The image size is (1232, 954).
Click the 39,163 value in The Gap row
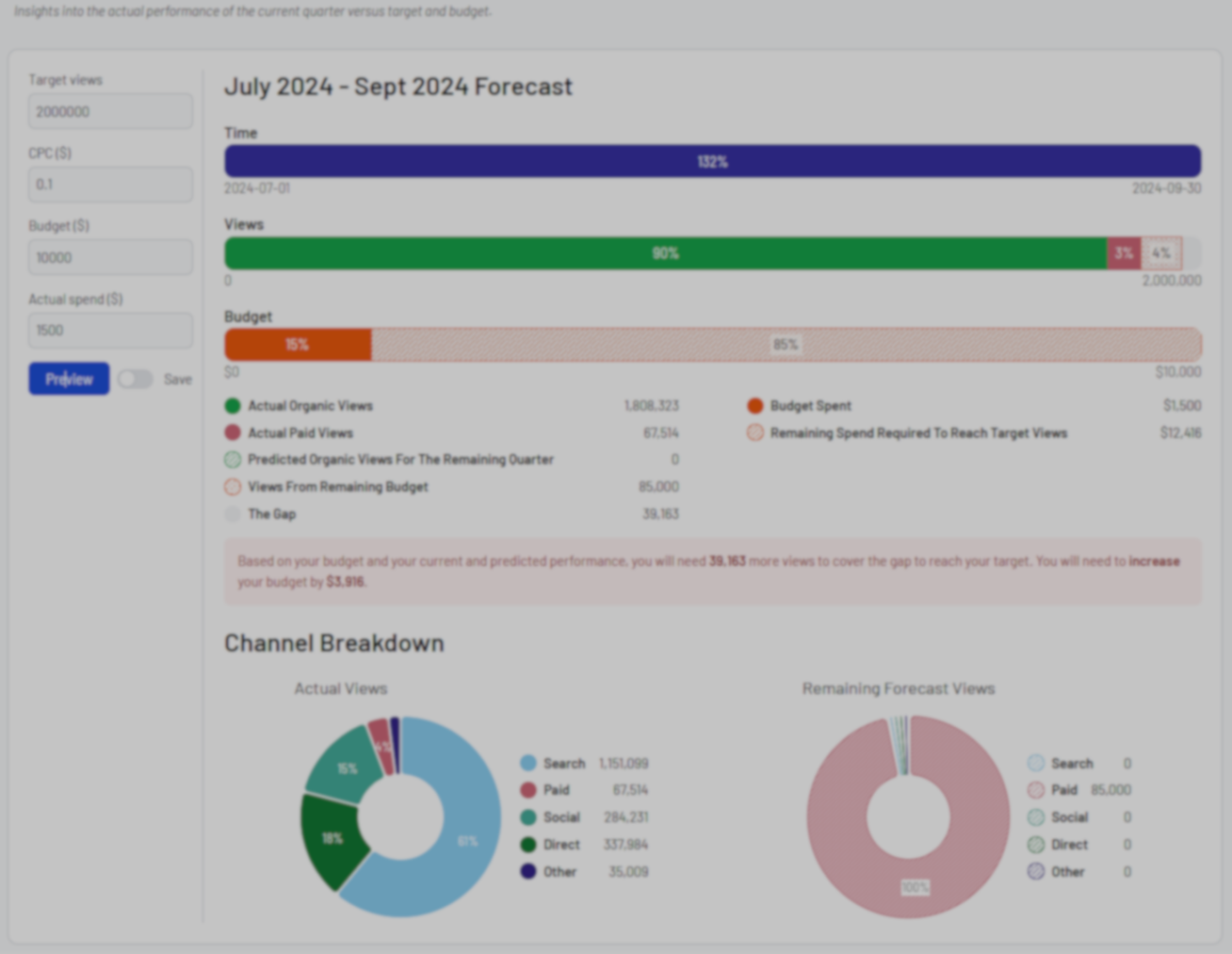[660, 514]
